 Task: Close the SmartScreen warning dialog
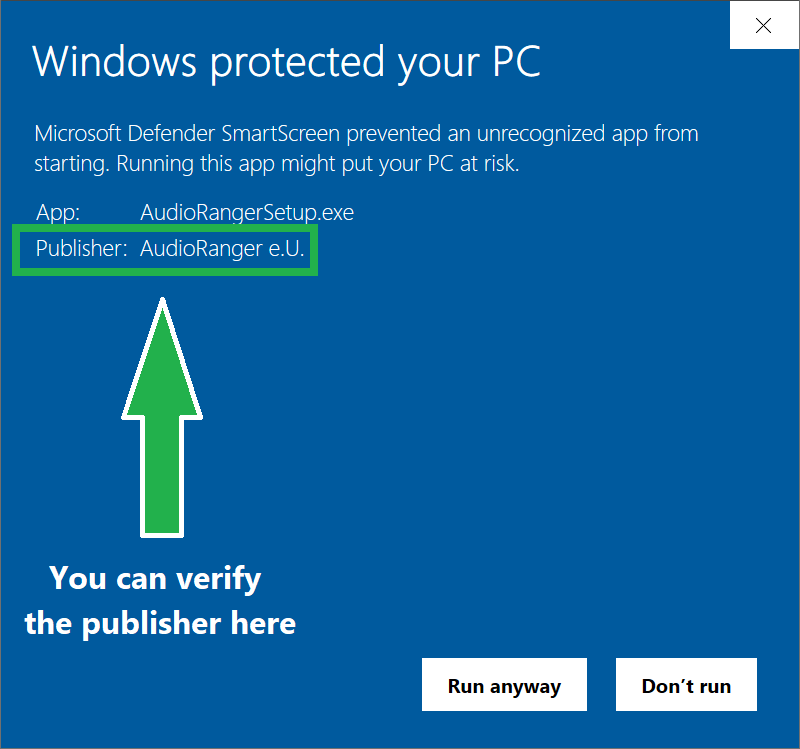tap(763, 25)
